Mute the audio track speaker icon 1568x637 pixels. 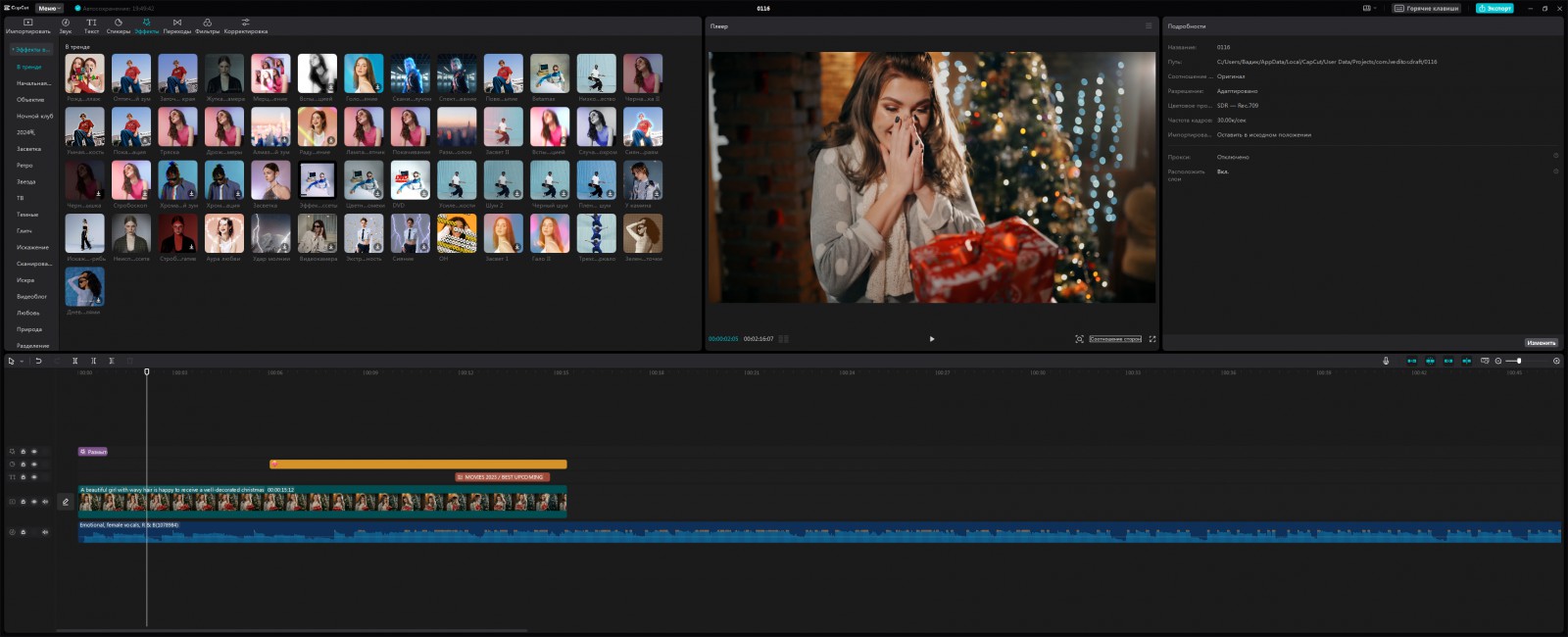44,532
